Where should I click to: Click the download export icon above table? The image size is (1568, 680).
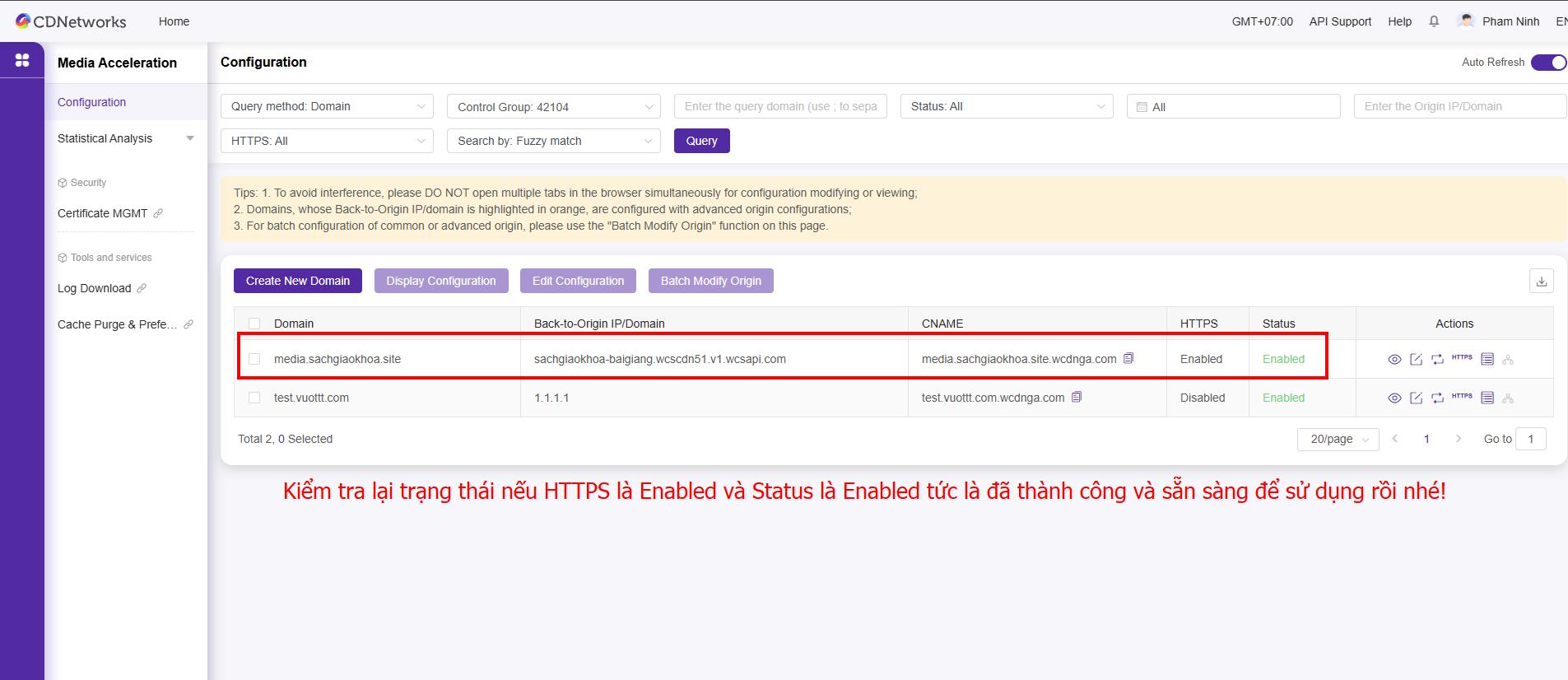tap(1541, 282)
